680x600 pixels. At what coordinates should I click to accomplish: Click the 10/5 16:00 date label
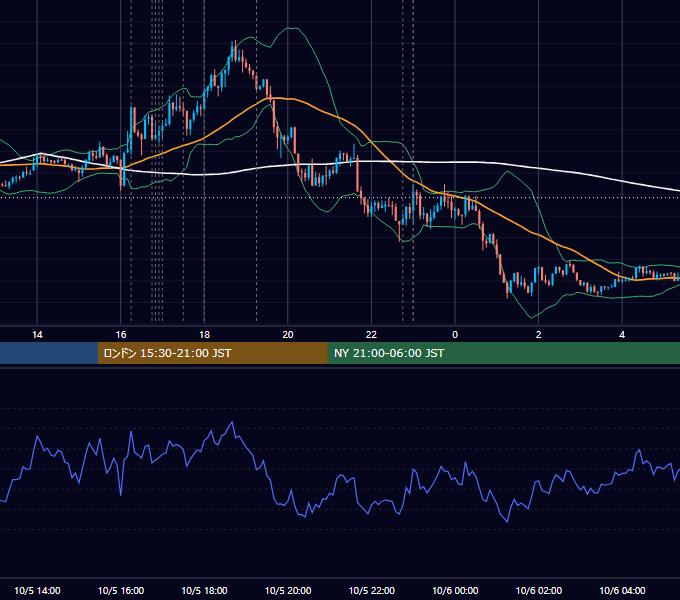click(121, 590)
